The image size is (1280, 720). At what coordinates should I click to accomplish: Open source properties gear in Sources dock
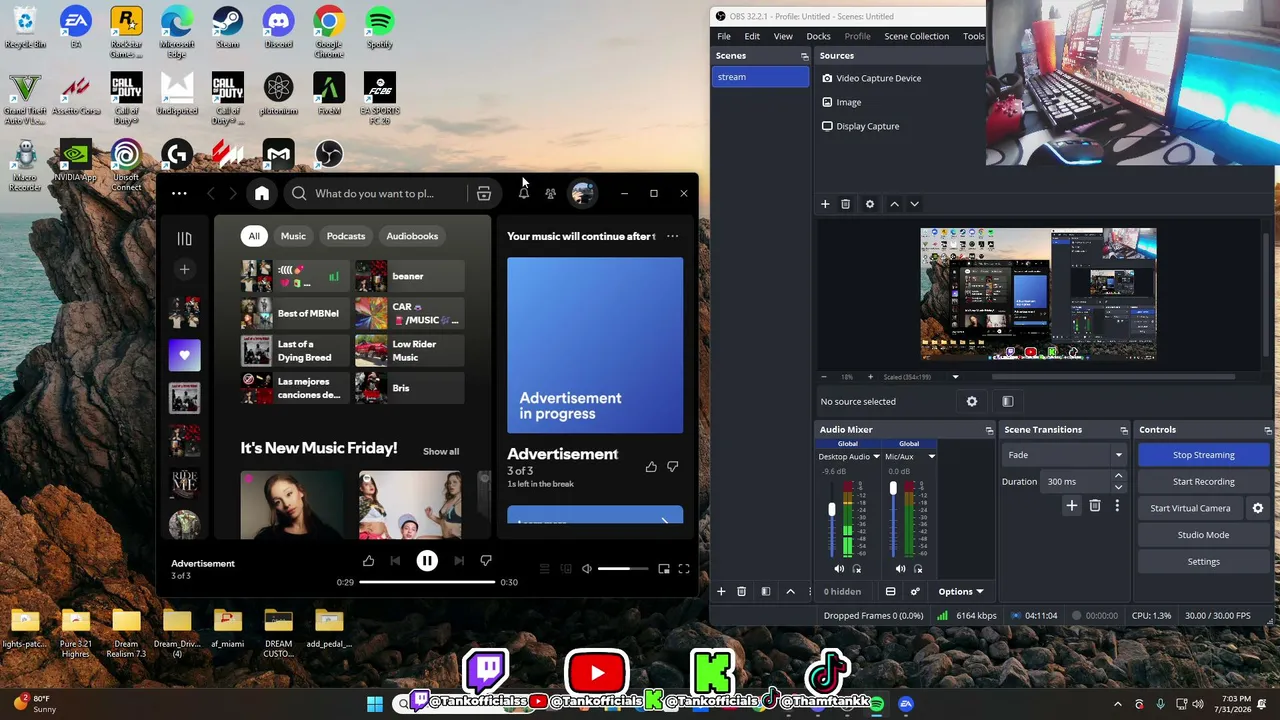870,204
